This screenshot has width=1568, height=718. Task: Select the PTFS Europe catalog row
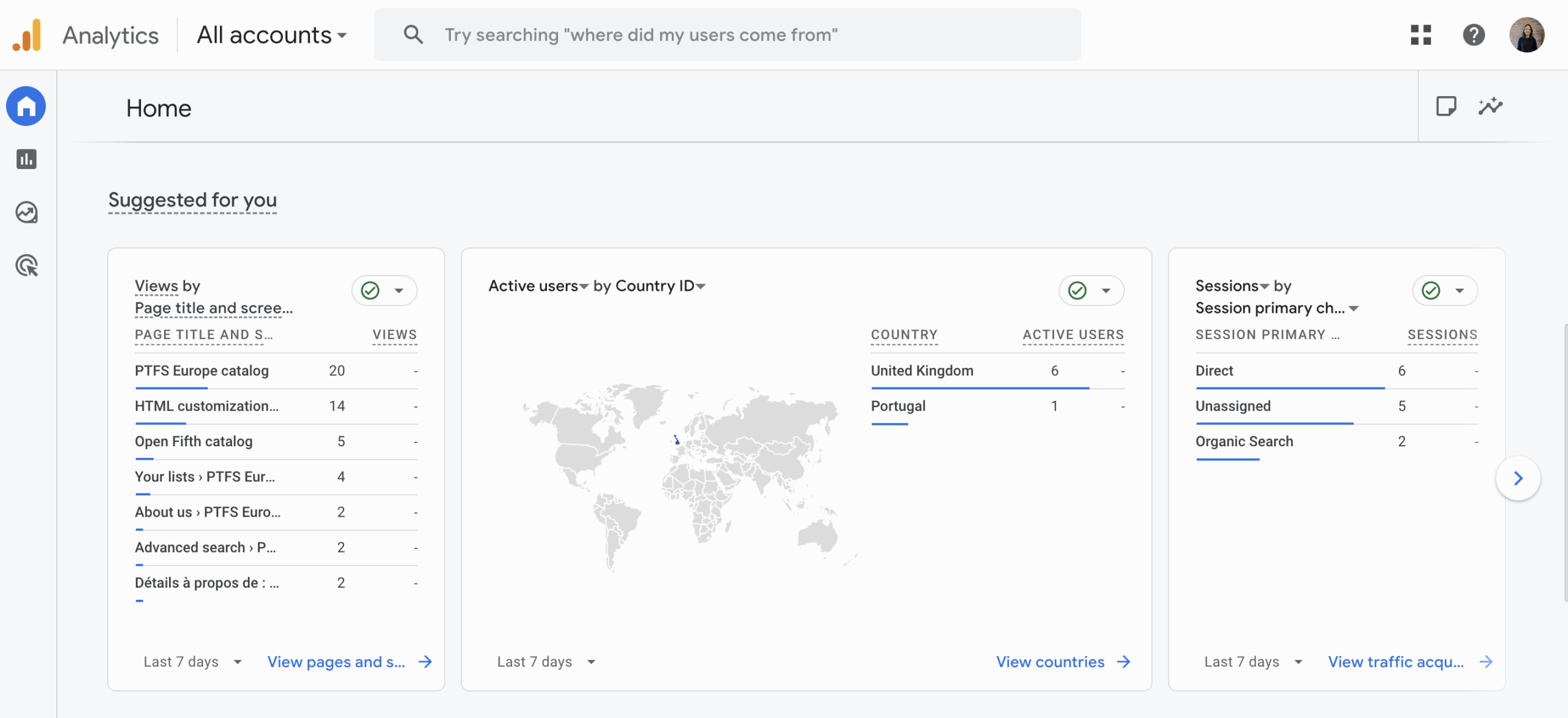pos(276,371)
